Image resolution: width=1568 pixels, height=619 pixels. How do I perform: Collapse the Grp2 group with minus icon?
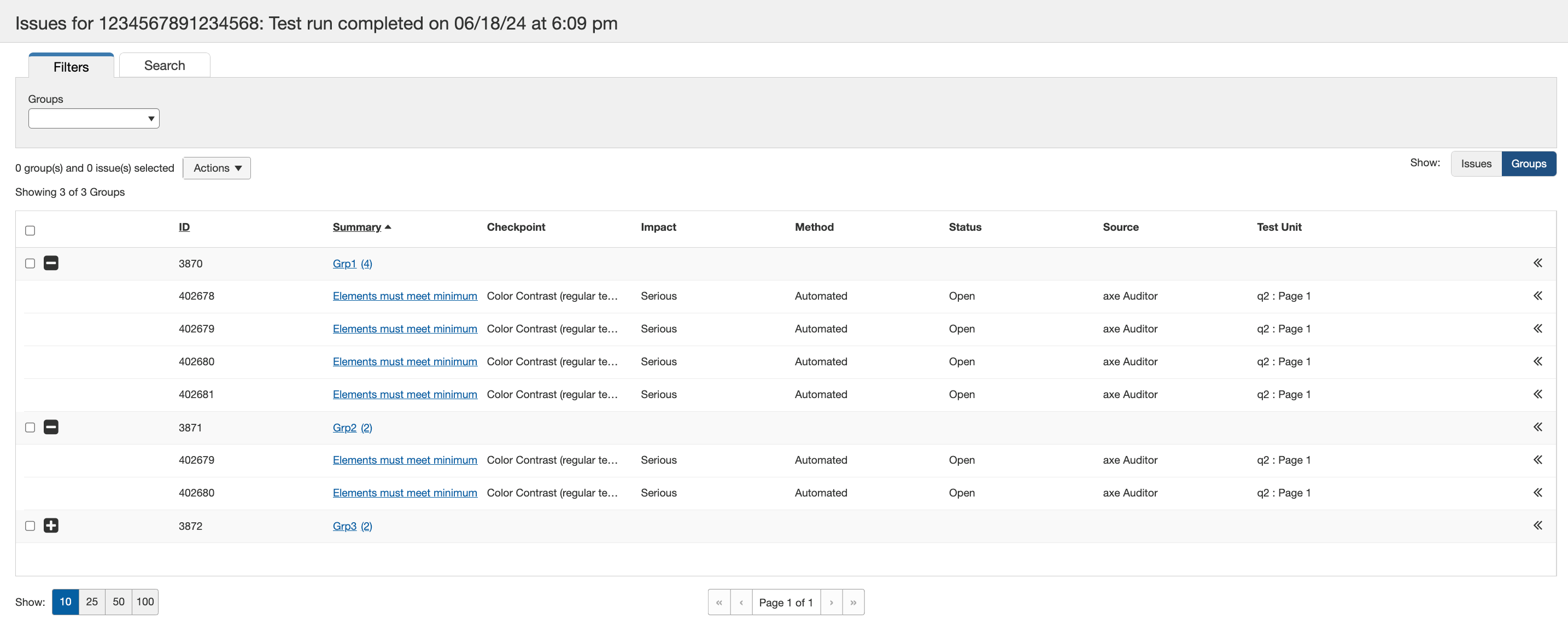[x=51, y=427]
